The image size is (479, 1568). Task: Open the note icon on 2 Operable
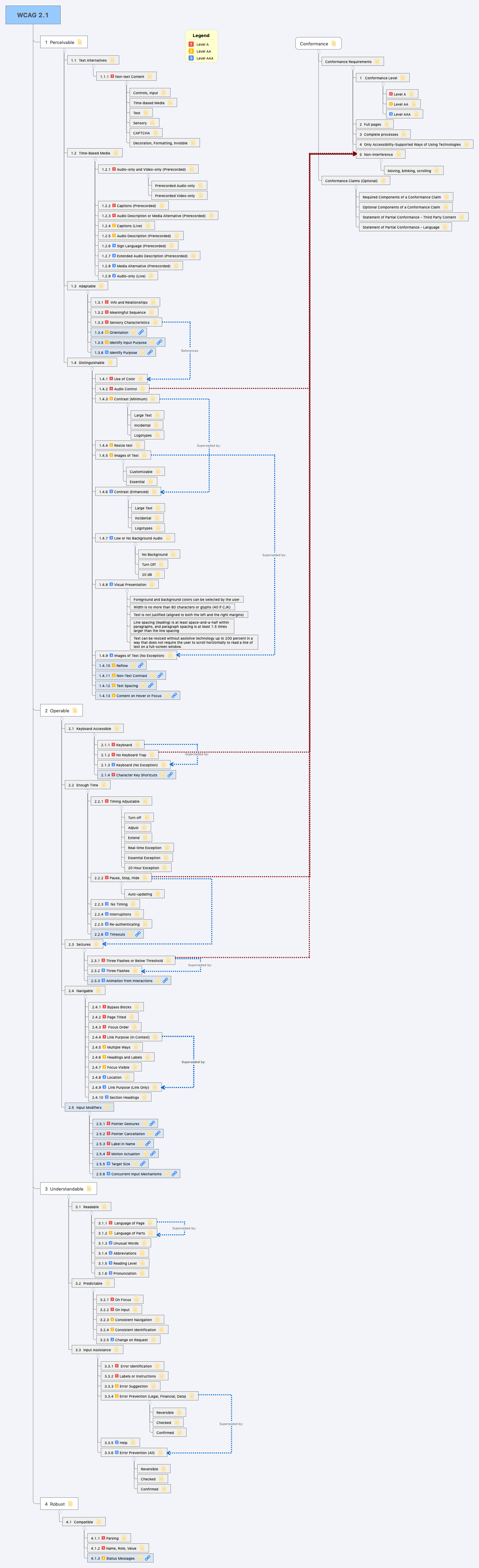pos(75,710)
